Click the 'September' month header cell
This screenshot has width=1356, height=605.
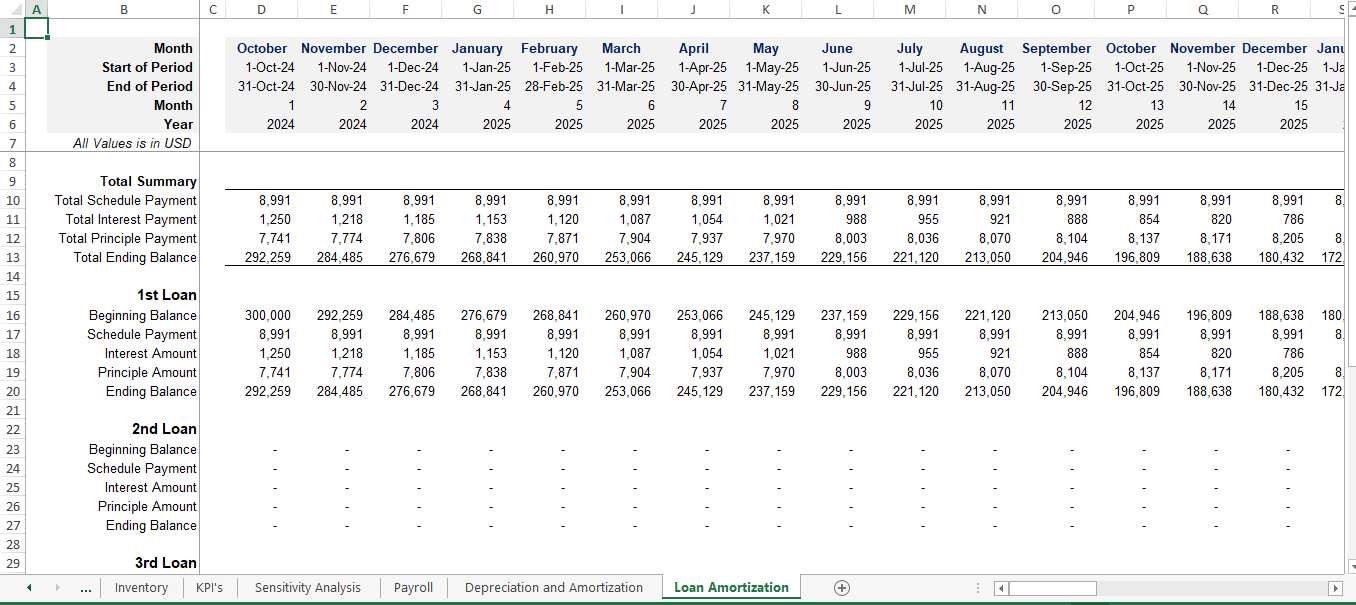[1056, 48]
